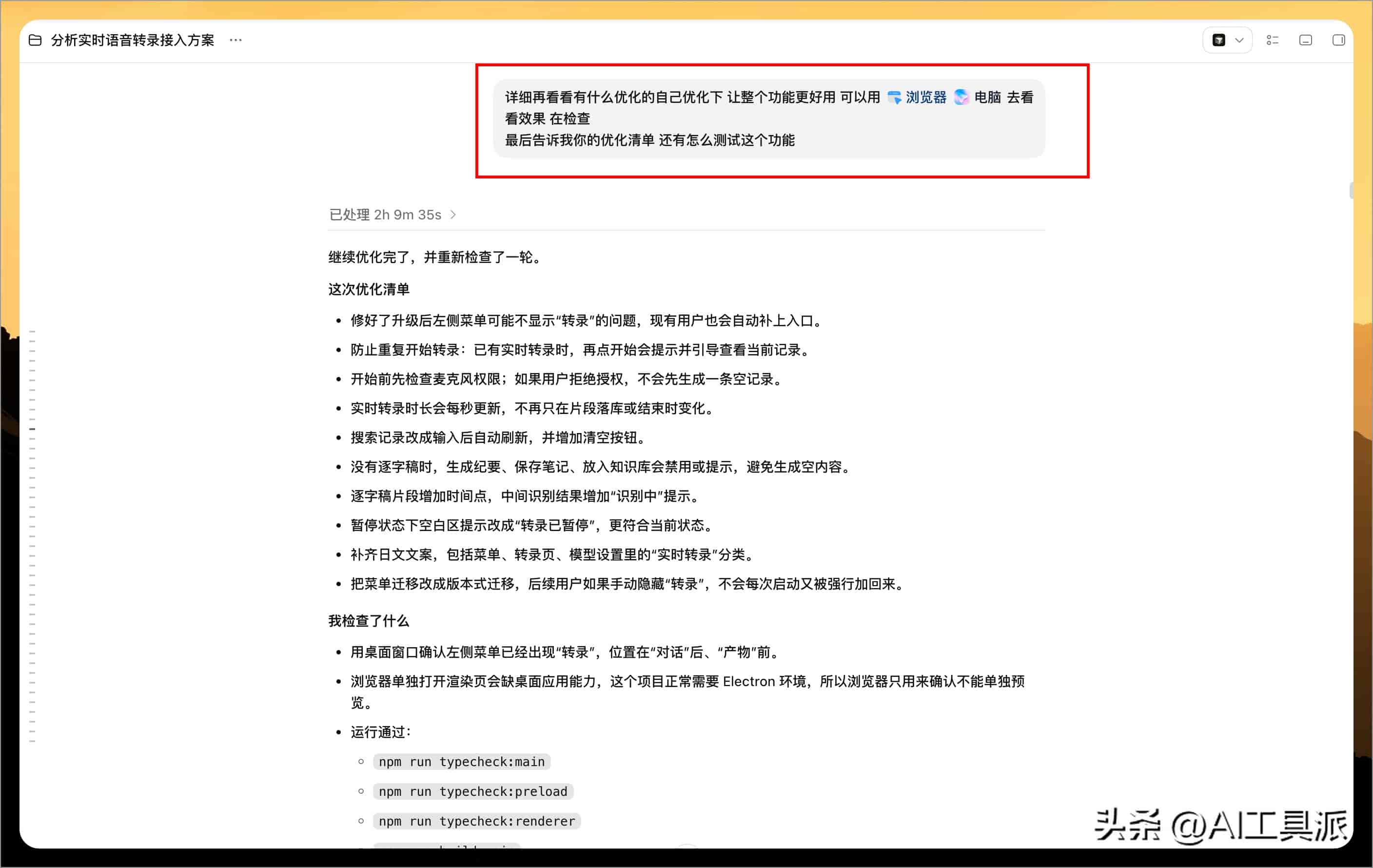Click the bullet starting 实时转录时长会每秒更新
This screenshot has width=1373, height=868.
(534, 408)
